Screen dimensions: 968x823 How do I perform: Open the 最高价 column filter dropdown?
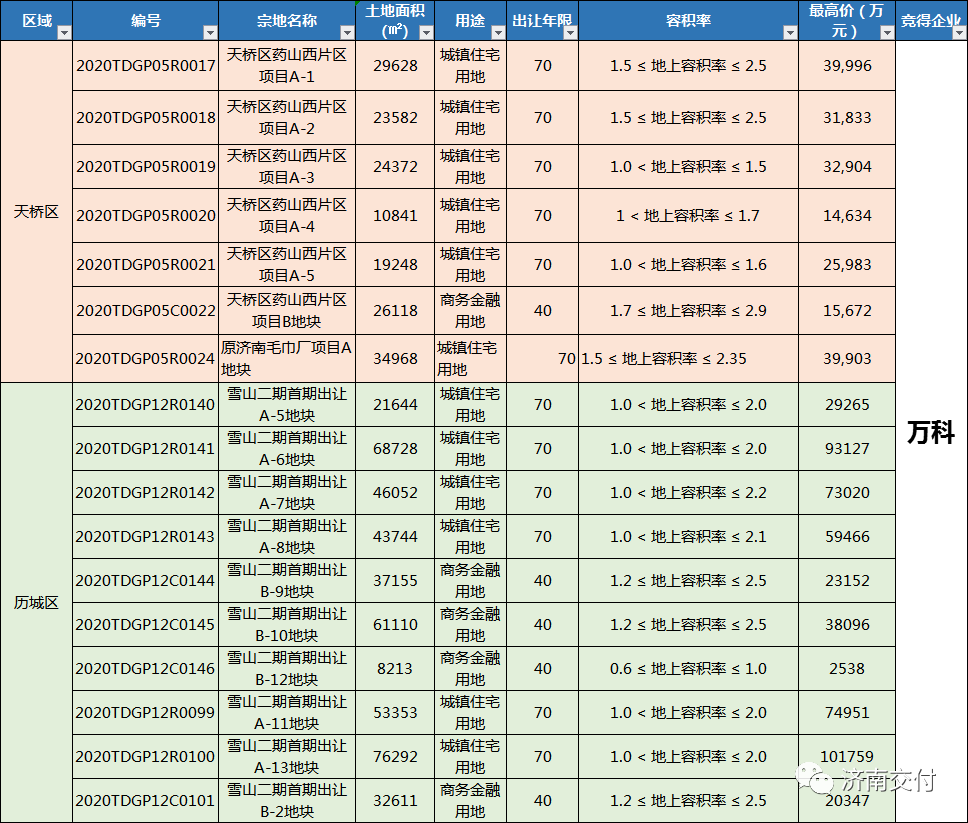click(886, 32)
